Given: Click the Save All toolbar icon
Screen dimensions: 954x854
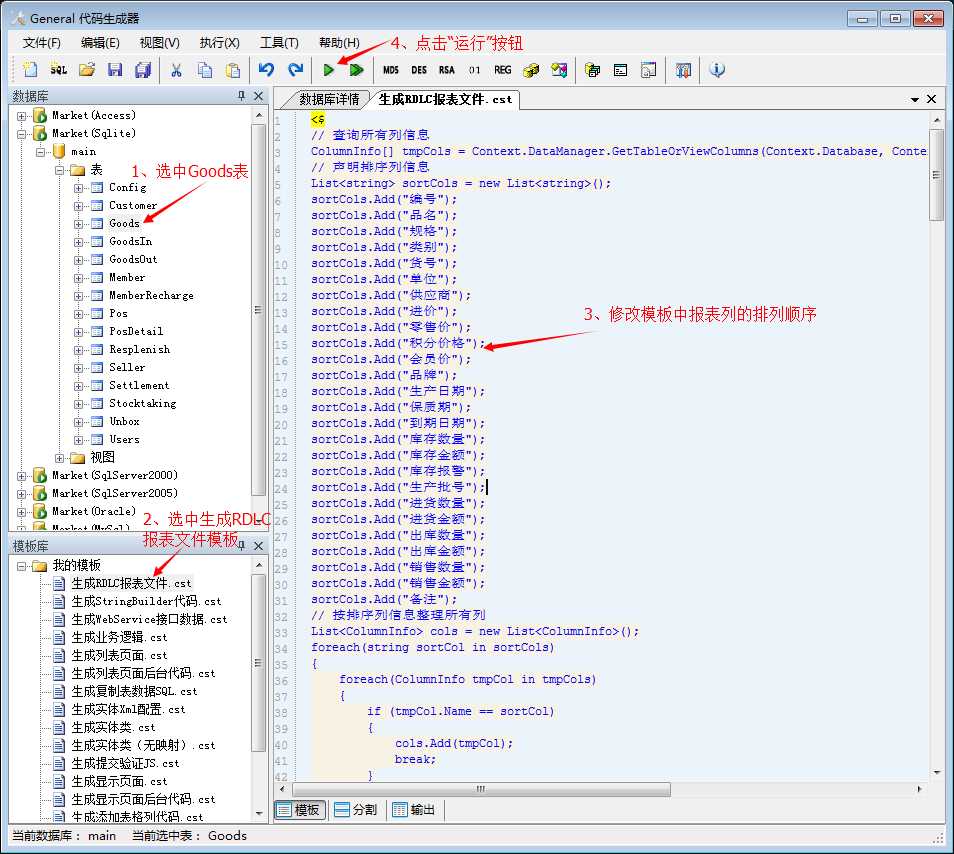Looking at the screenshot, I should (143, 70).
